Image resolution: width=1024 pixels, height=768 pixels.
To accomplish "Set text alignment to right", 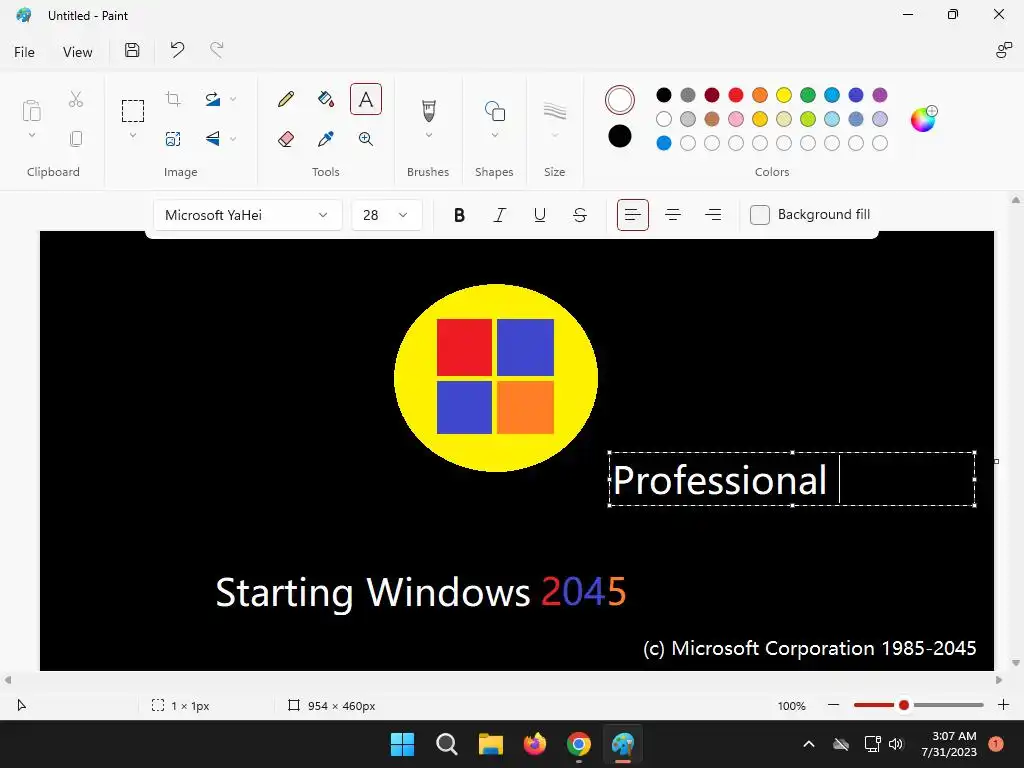I will pos(713,215).
